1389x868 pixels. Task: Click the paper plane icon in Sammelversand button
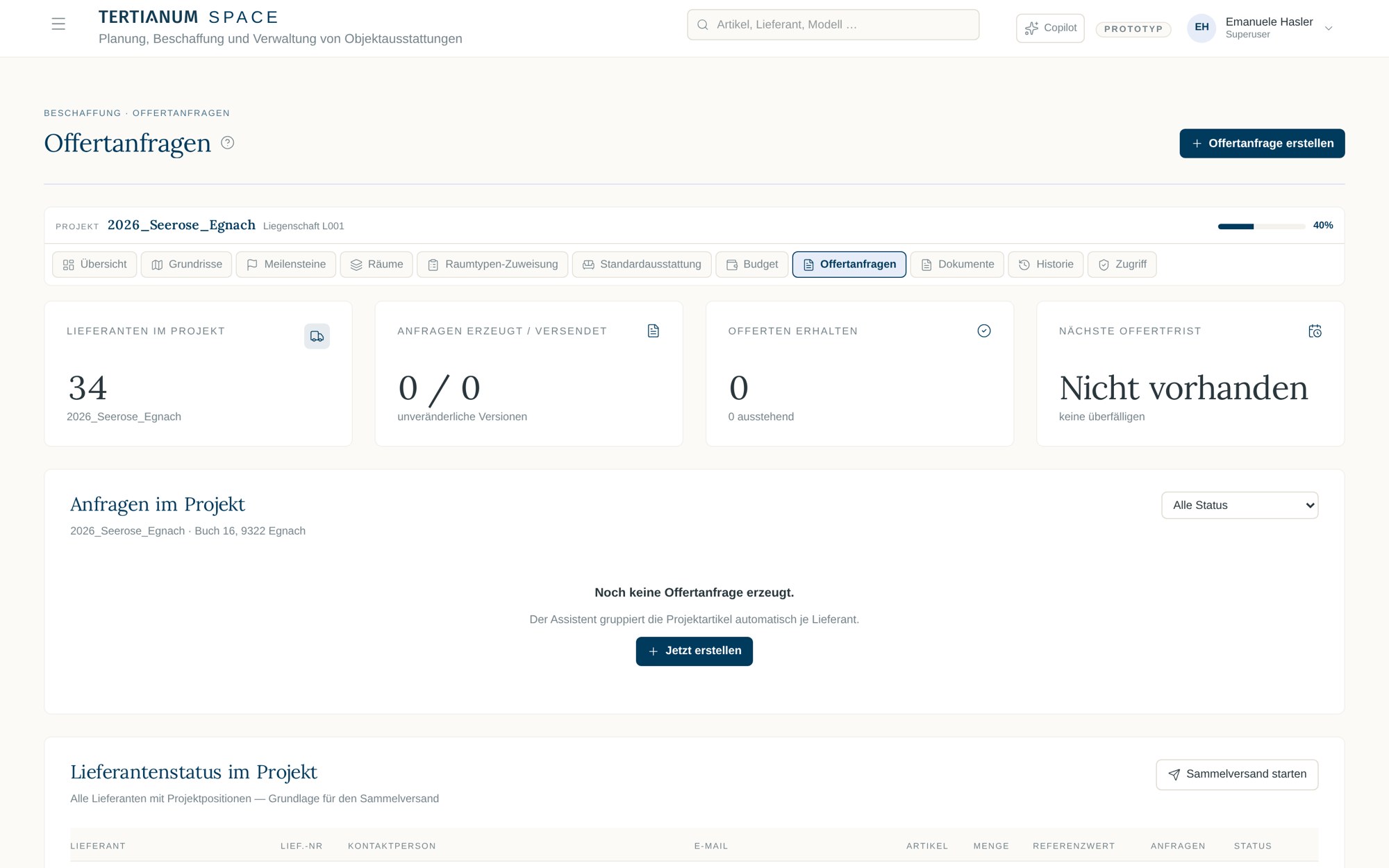pos(1174,774)
